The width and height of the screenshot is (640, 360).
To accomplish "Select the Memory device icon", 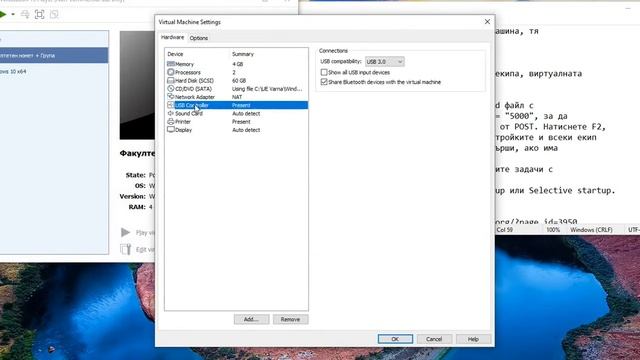I will 171,64.
